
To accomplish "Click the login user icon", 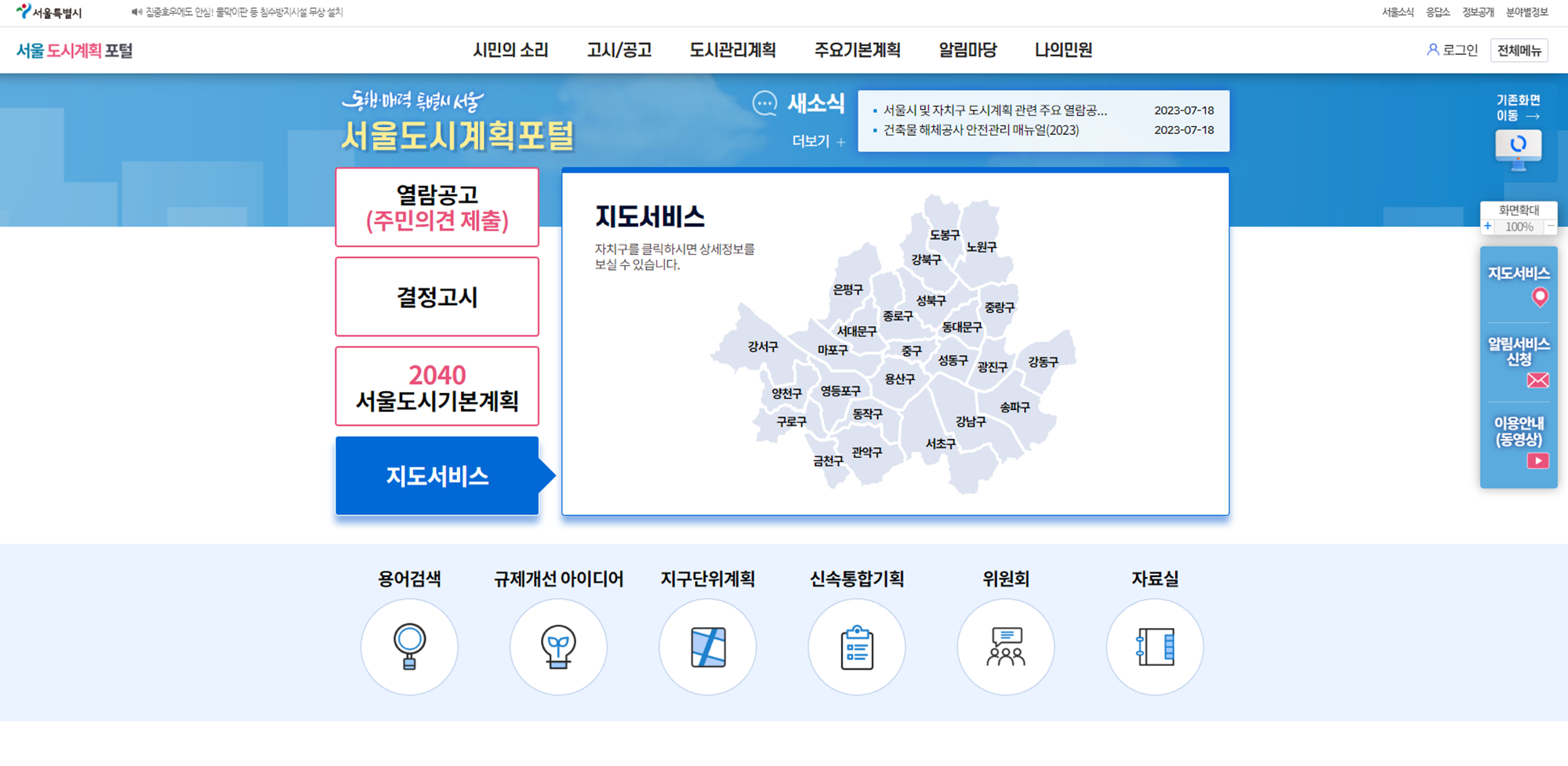I will click(1432, 50).
